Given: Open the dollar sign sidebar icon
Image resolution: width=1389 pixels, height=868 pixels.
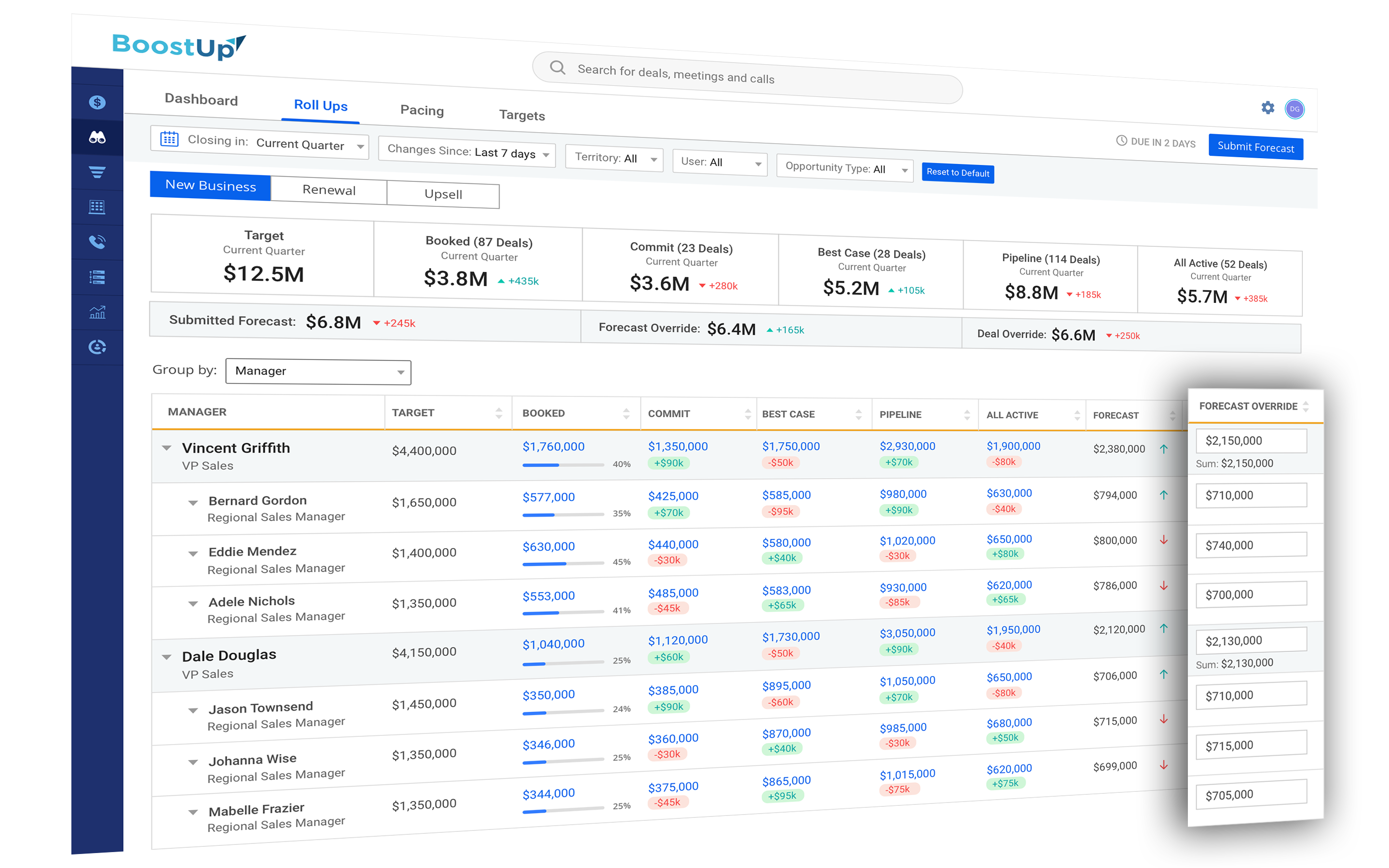Looking at the screenshot, I should (x=97, y=102).
